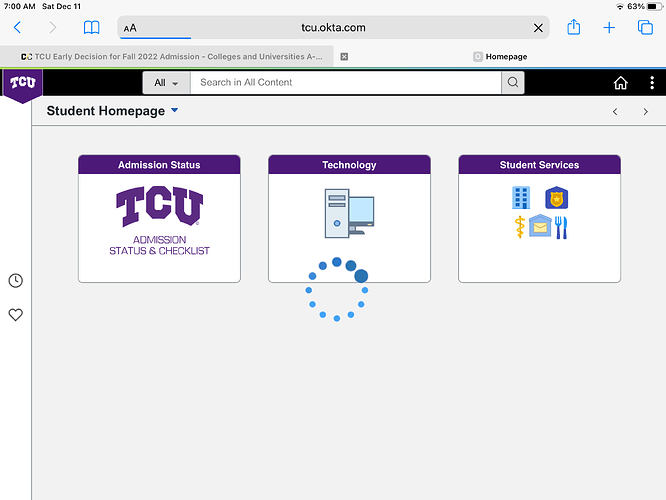Click the TCU logo banner
Screen dimensions: 666x500
(x=23, y=85)
